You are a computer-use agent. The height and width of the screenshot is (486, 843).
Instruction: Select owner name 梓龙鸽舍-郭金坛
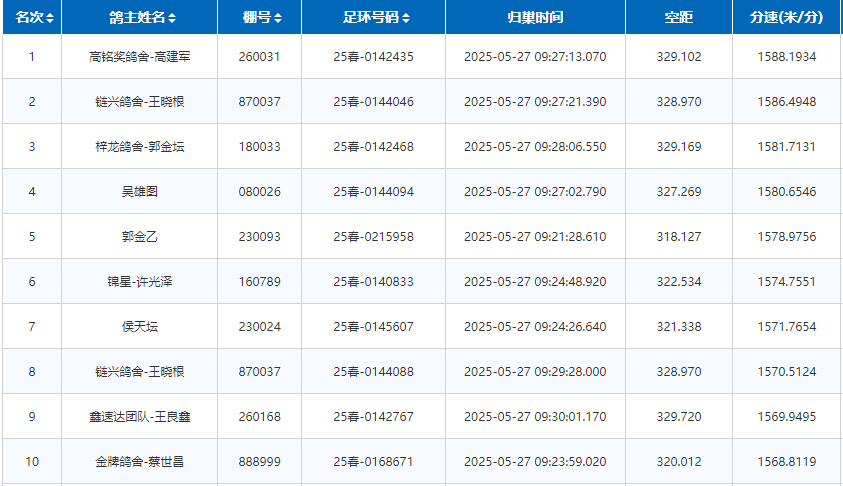(x=140, y=146)
